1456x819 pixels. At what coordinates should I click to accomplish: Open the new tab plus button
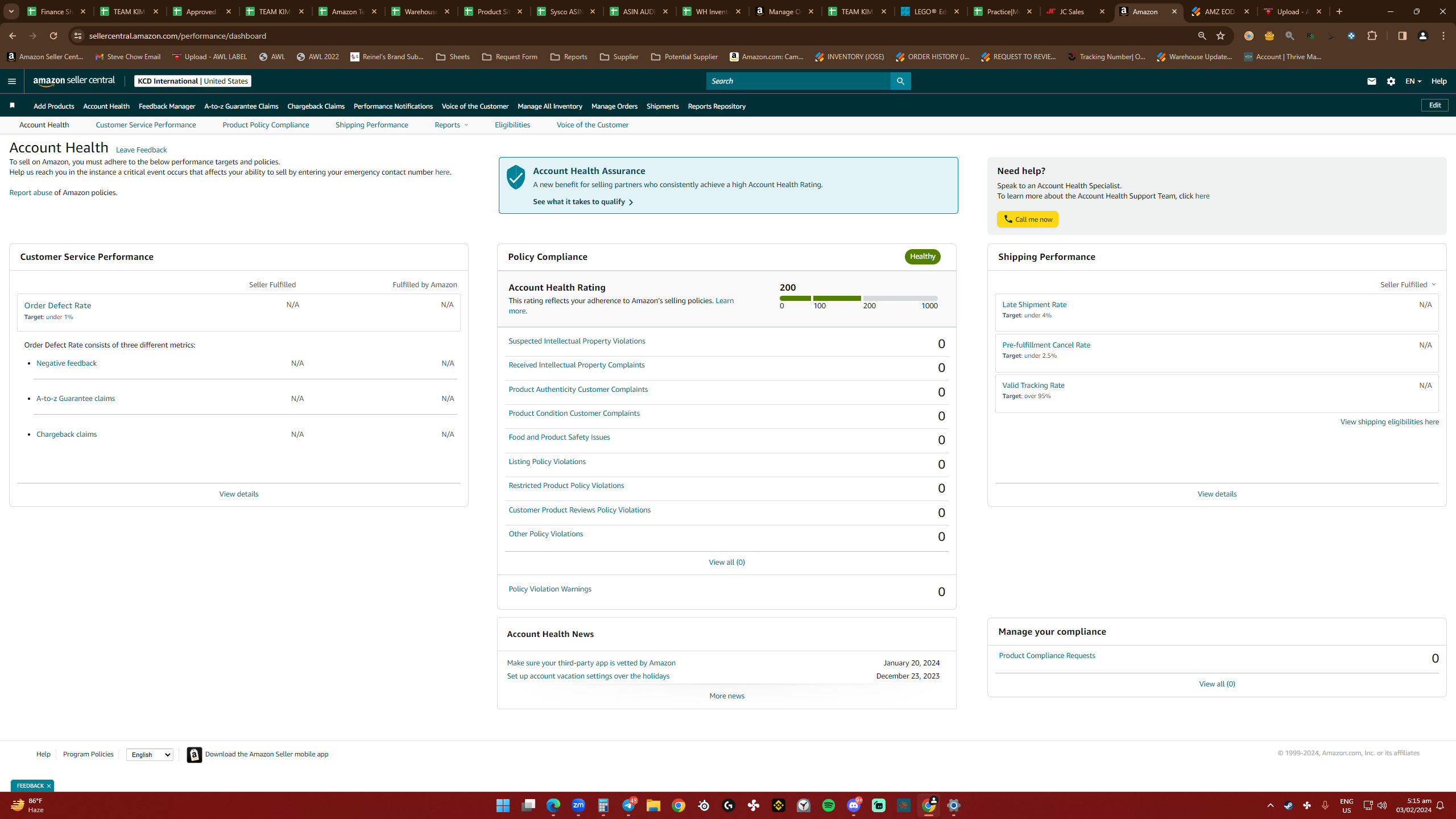(x=1339, y=11)
